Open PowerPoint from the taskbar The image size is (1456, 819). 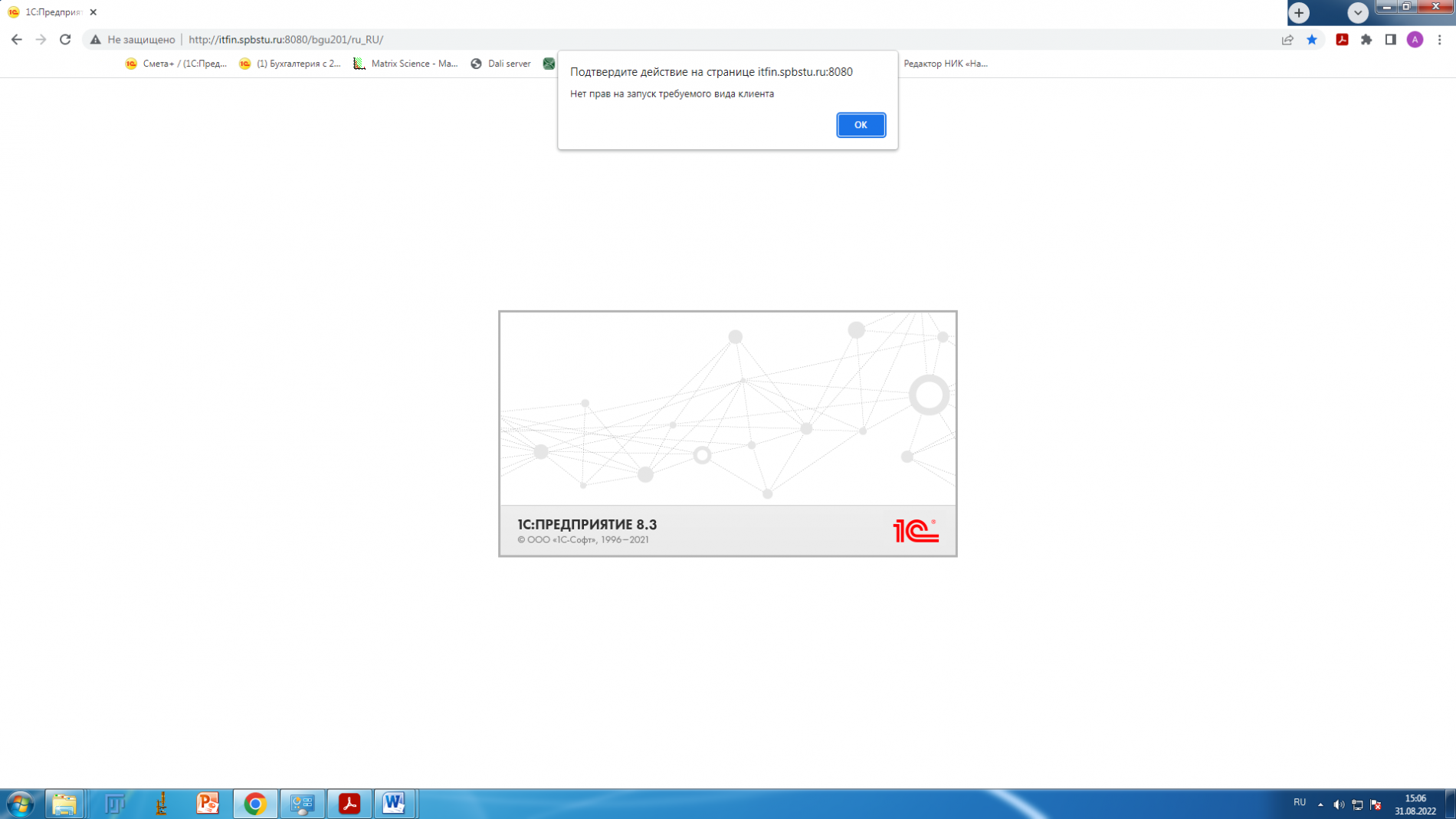(208, 804)
